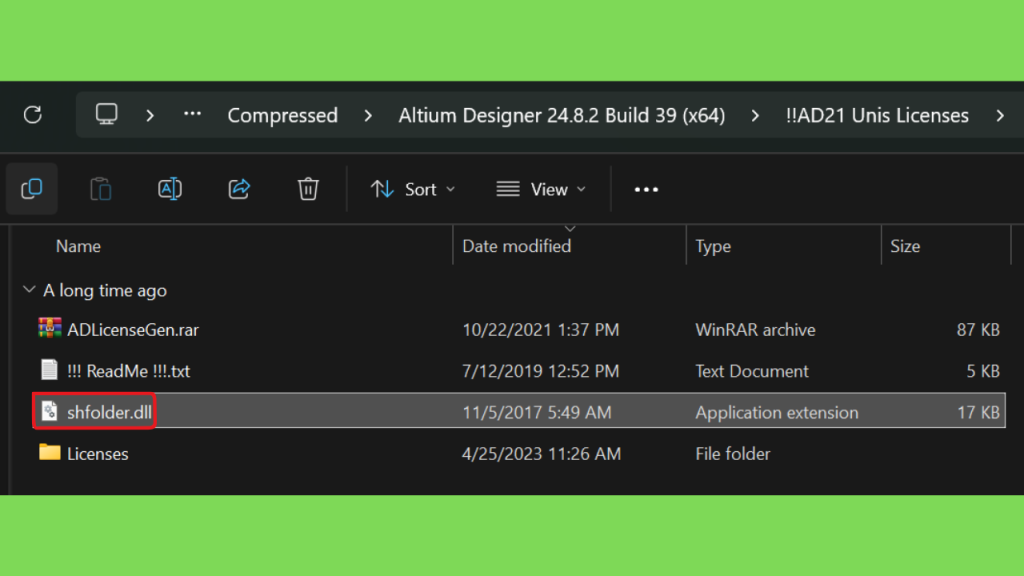Screen dimensions: 1024x576
Task: Open the See more toolbar options
Action: click(x=647, y=189)
